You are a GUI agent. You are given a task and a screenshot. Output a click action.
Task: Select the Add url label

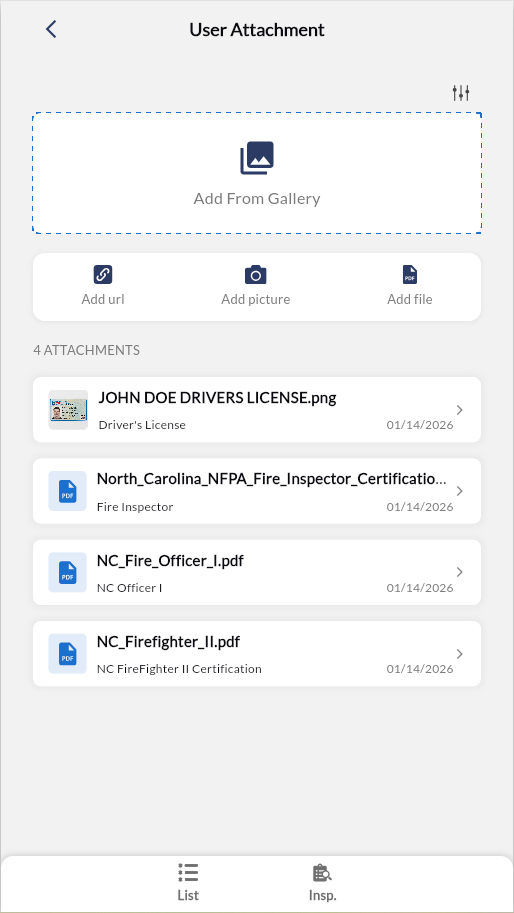point(102,299)
